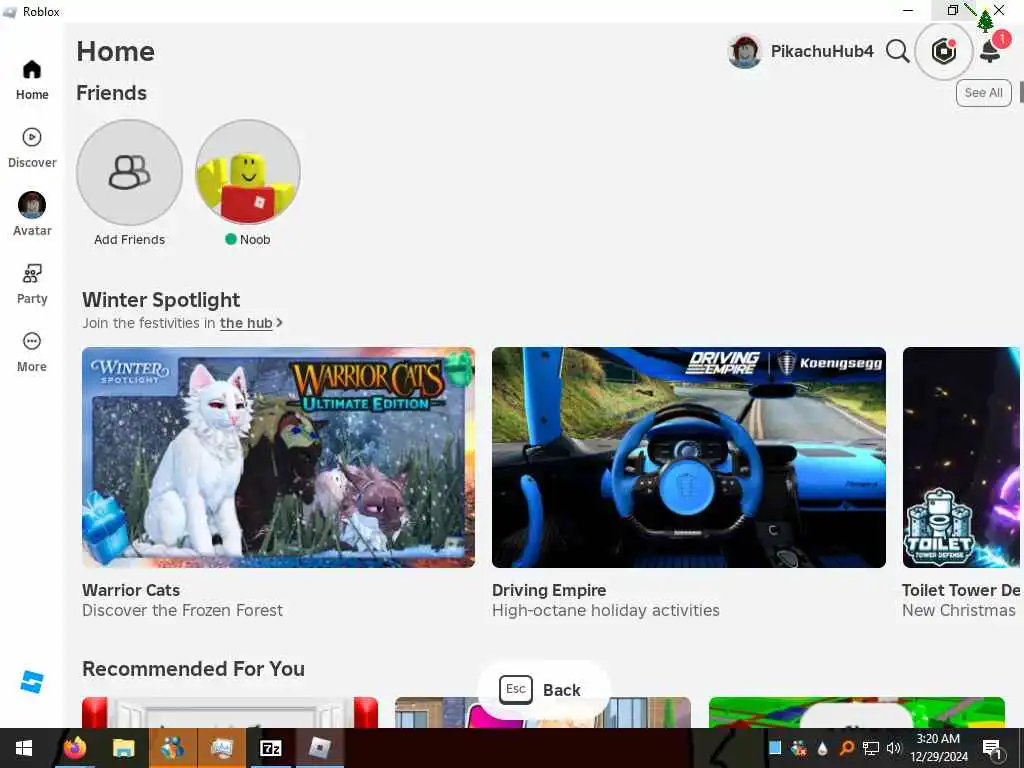Open the Avatar editor in sidebar

[32, 215]
